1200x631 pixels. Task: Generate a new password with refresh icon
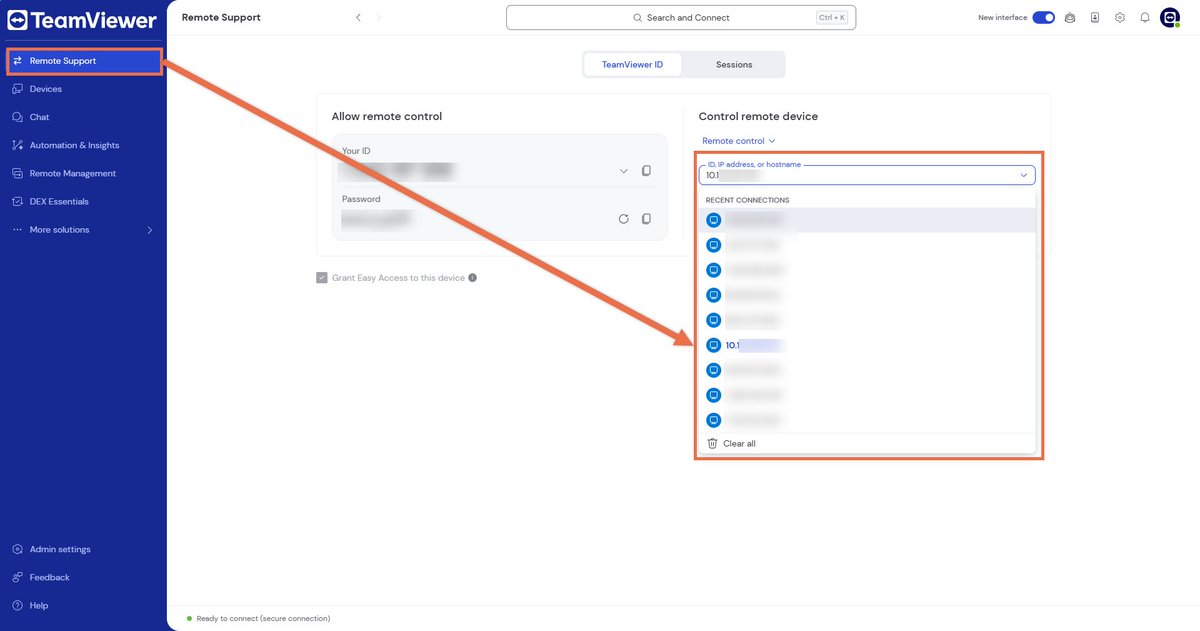tap(624, 219)
